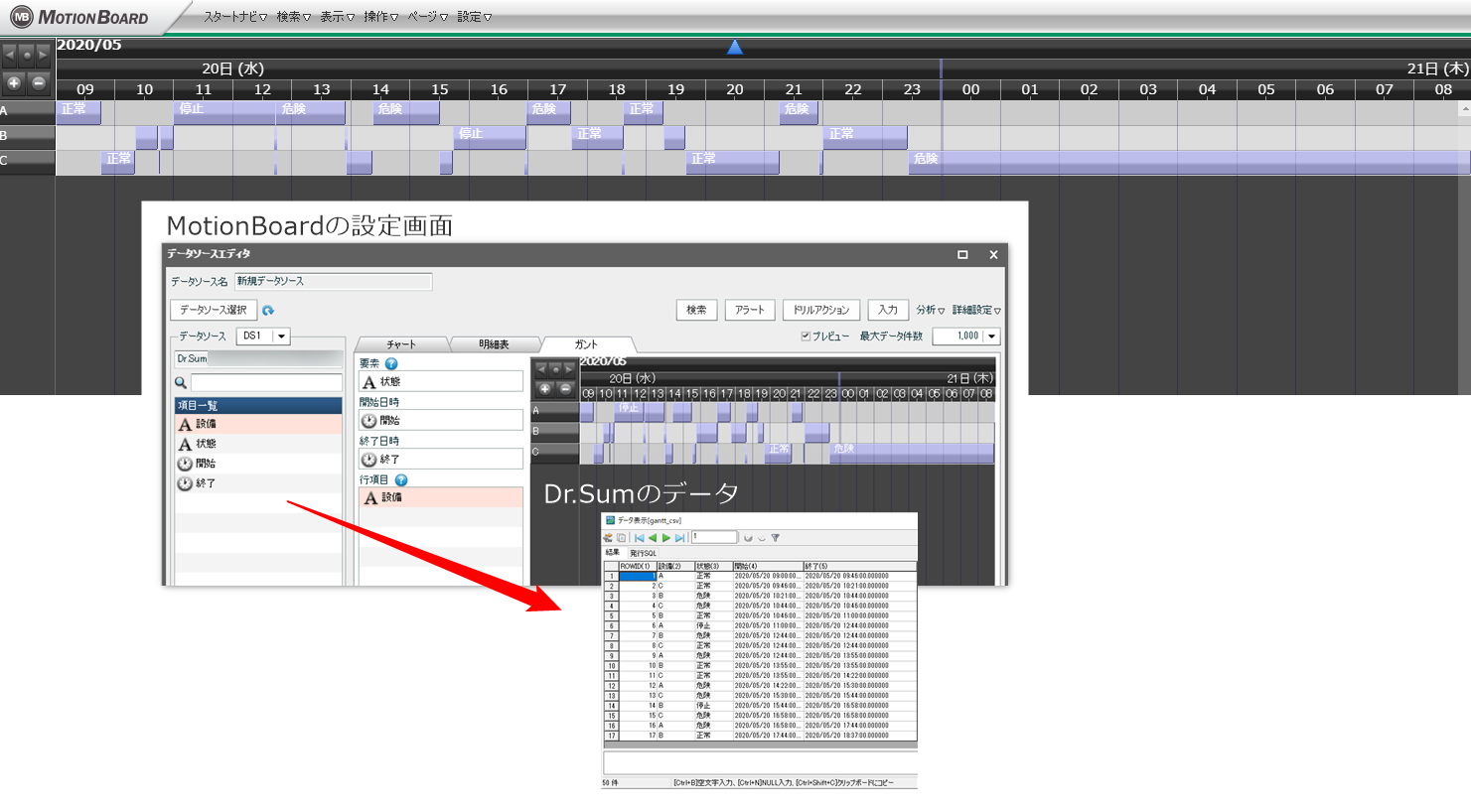
Task: Toggle the プレビュー checkbox
Action: coord(806,337)
